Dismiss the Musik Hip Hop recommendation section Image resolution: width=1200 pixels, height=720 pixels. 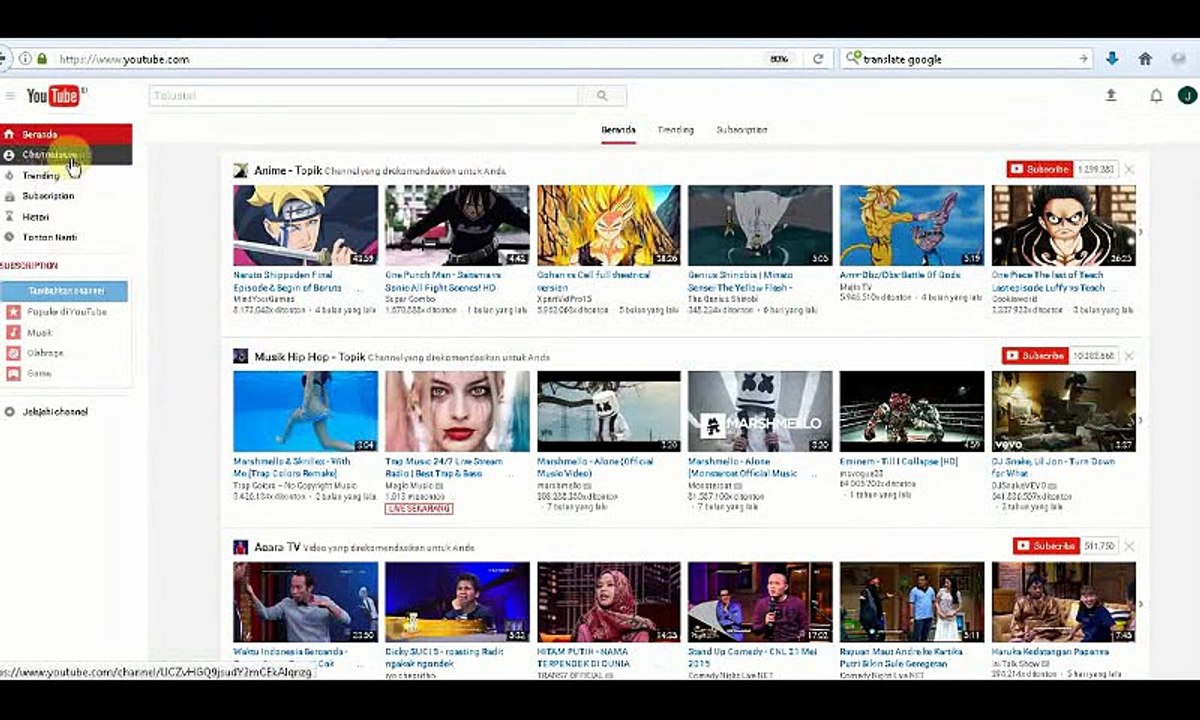1129,356
